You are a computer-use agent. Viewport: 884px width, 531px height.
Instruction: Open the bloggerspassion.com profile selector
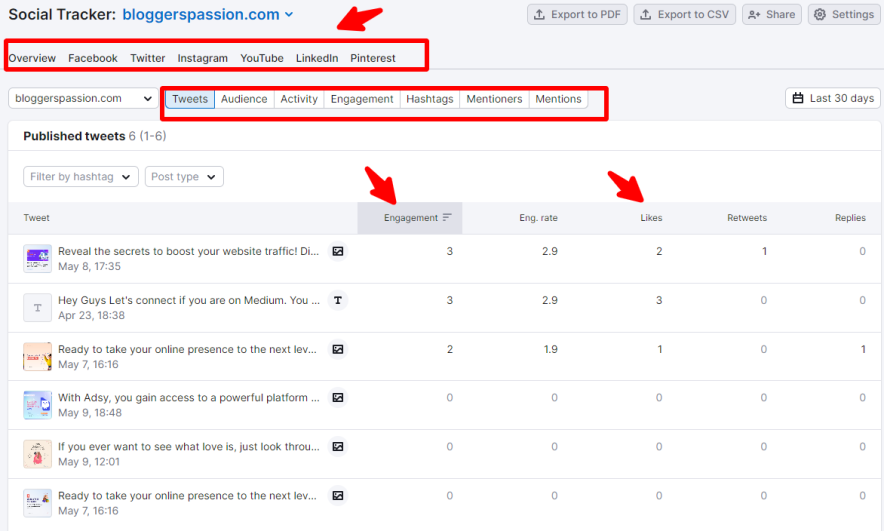pos(82,99)
